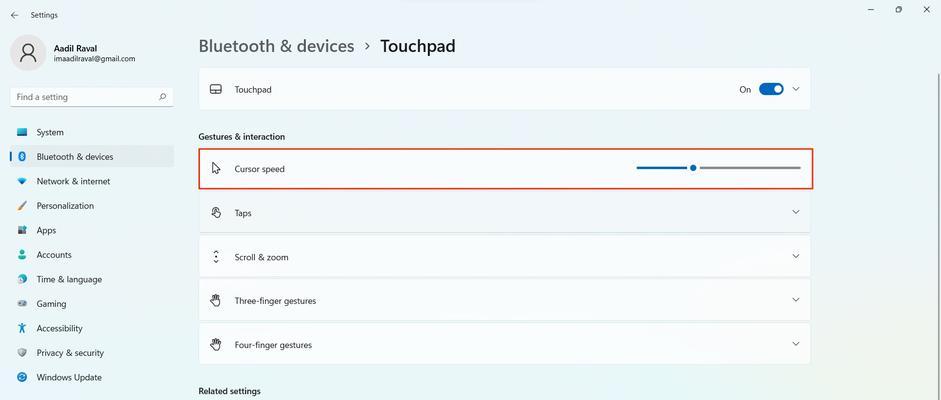Expand Three-finger gestures section
This screenshot has height=400, width=941.
(x=504, y=300)
